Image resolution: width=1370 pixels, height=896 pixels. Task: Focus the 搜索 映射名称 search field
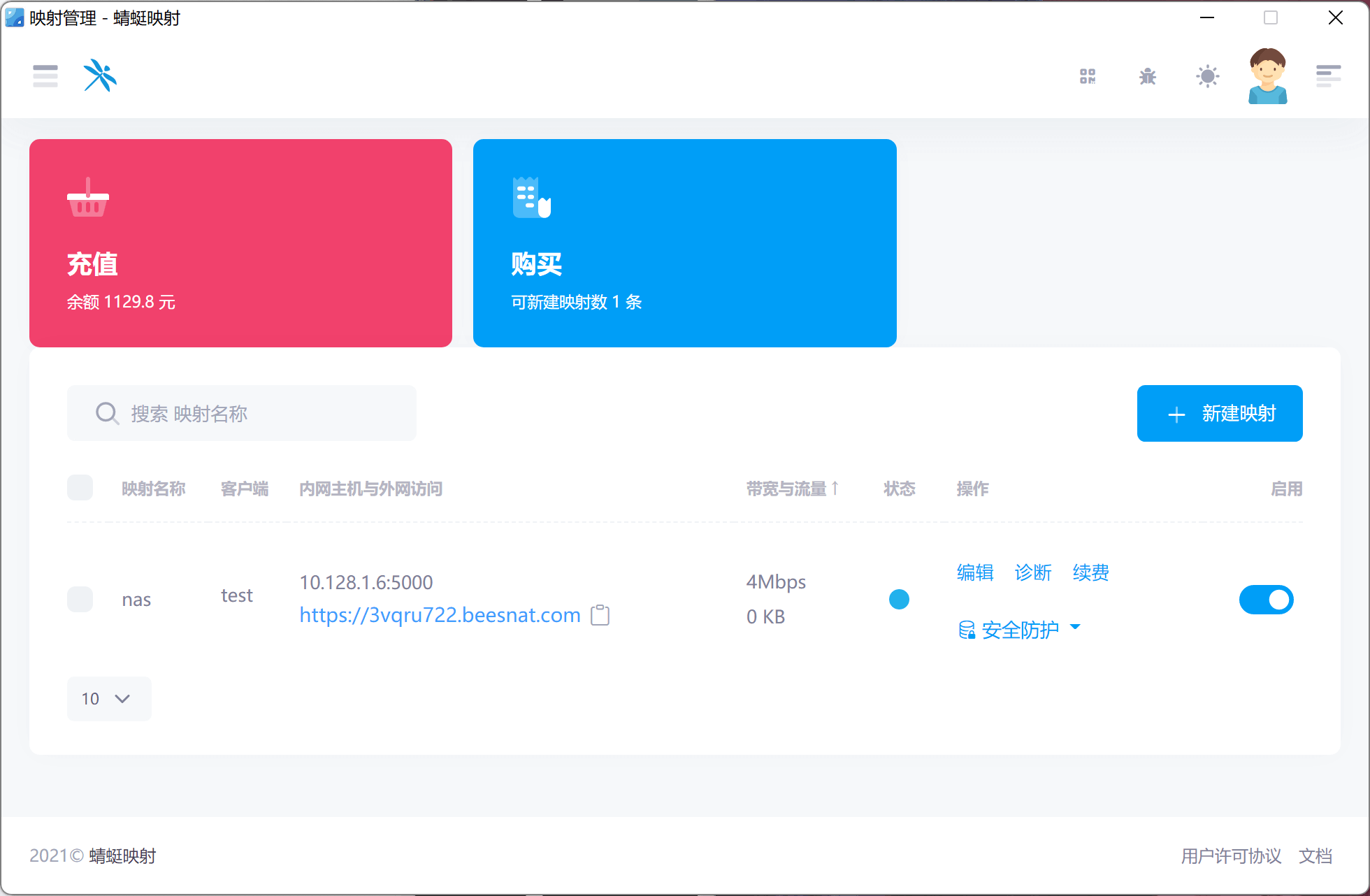[x=242, y=413]
